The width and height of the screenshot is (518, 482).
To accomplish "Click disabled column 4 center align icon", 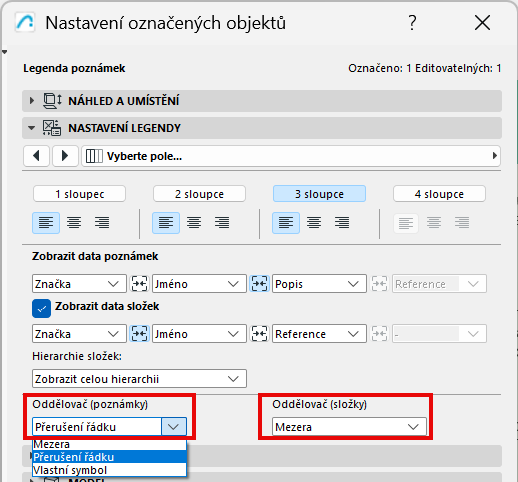I will click(x=434, y=223).
